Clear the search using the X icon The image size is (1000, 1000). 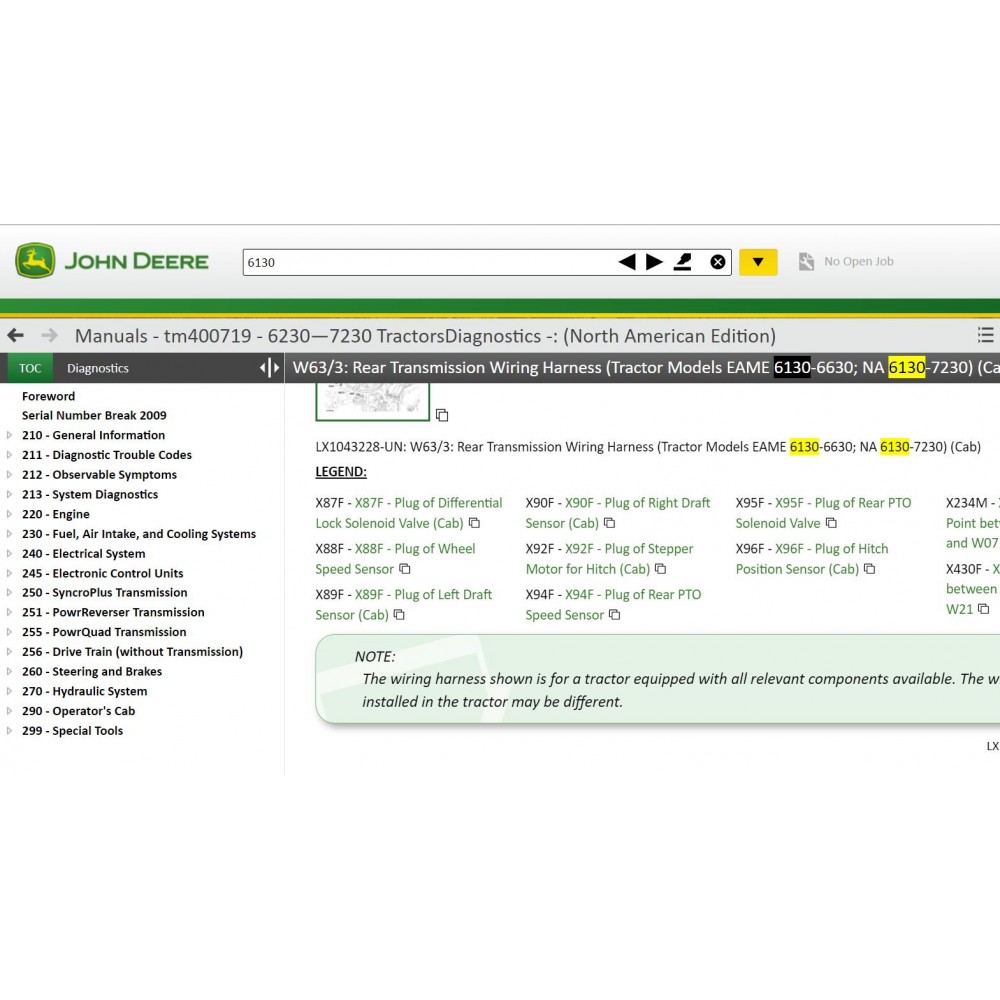(718, 261)
